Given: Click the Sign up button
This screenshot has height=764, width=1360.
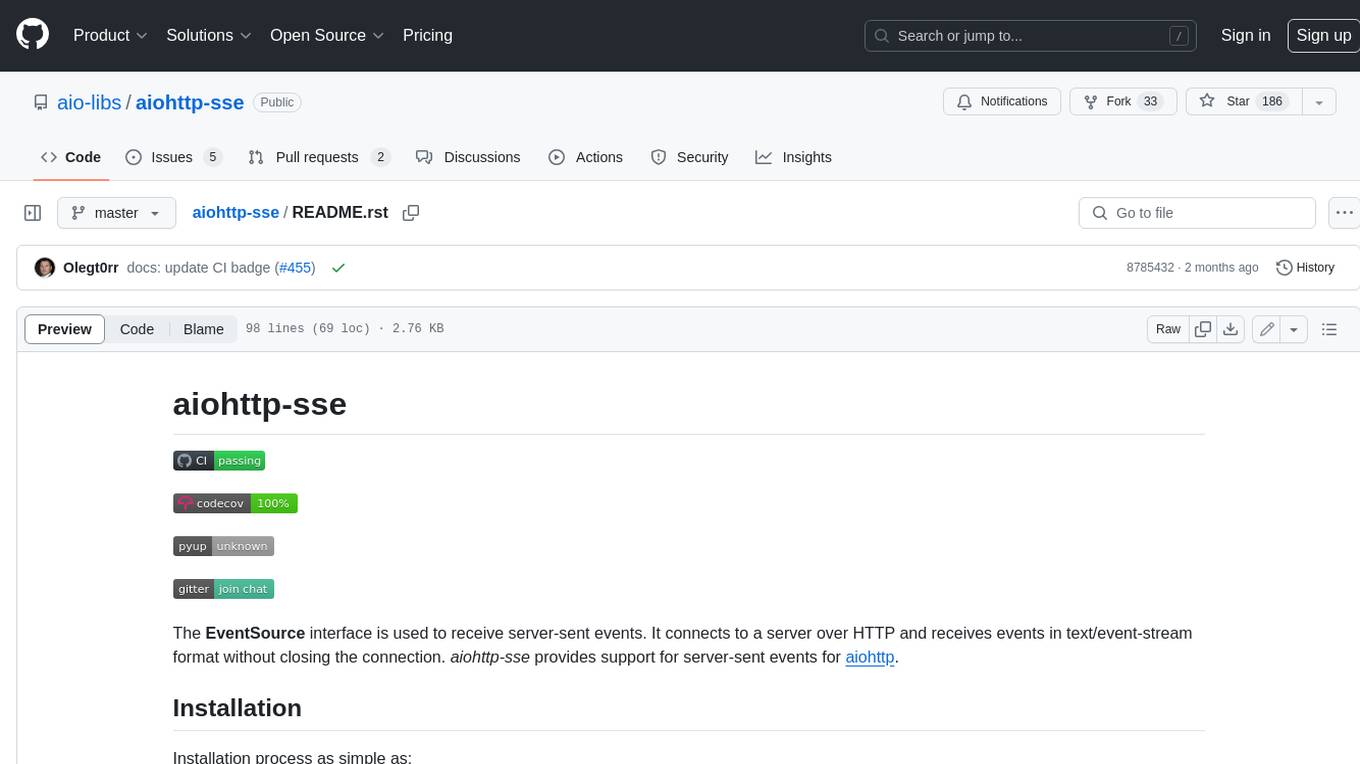Looking at the screenshot, I should click(1324, 35).
